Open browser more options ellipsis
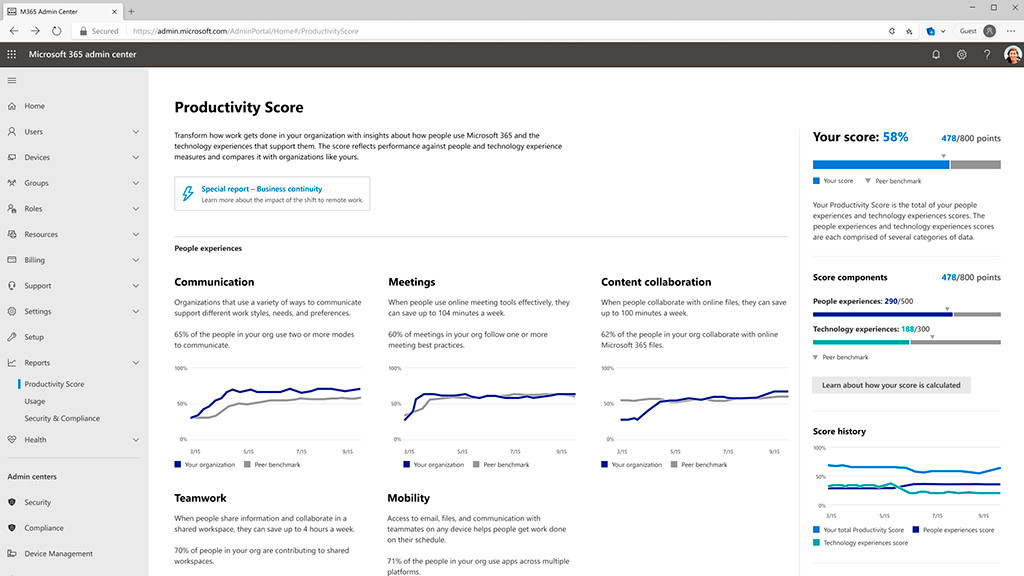 pyautogui.click(x=1011, y=31)
